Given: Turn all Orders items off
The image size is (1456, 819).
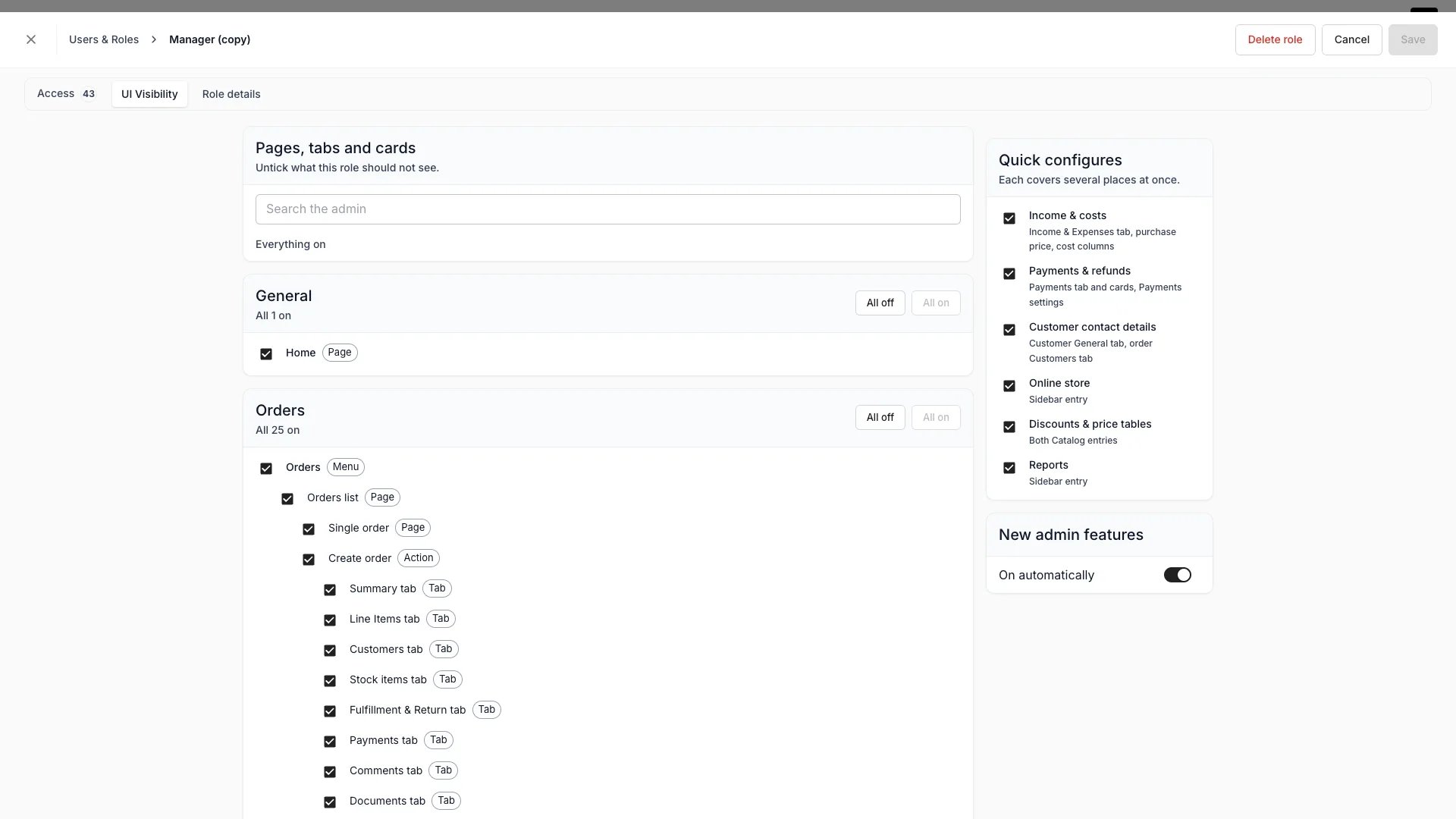Looking at the screenshot, I should pos(880,417).
